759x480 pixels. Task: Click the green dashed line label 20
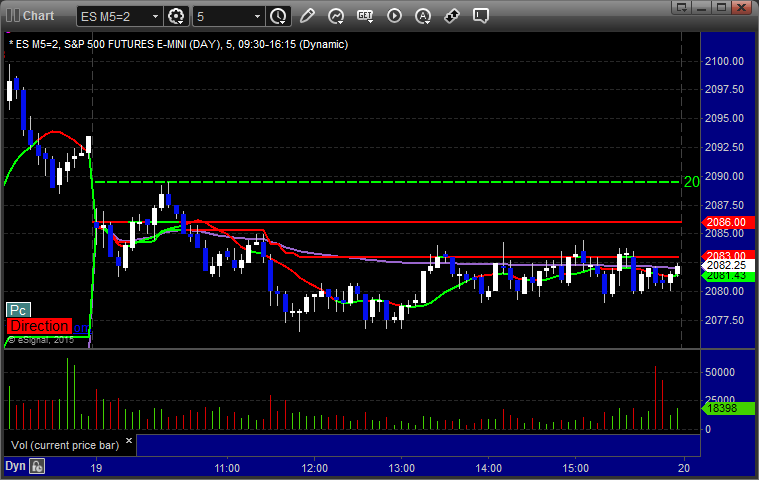pos(691,182)
